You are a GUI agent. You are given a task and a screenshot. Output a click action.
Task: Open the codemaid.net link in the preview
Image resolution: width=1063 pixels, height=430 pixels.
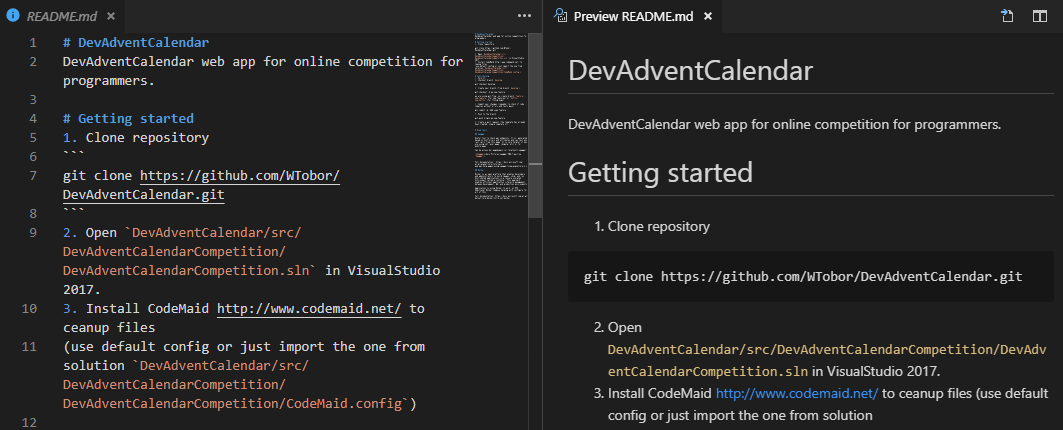click(x=796, y=394)
